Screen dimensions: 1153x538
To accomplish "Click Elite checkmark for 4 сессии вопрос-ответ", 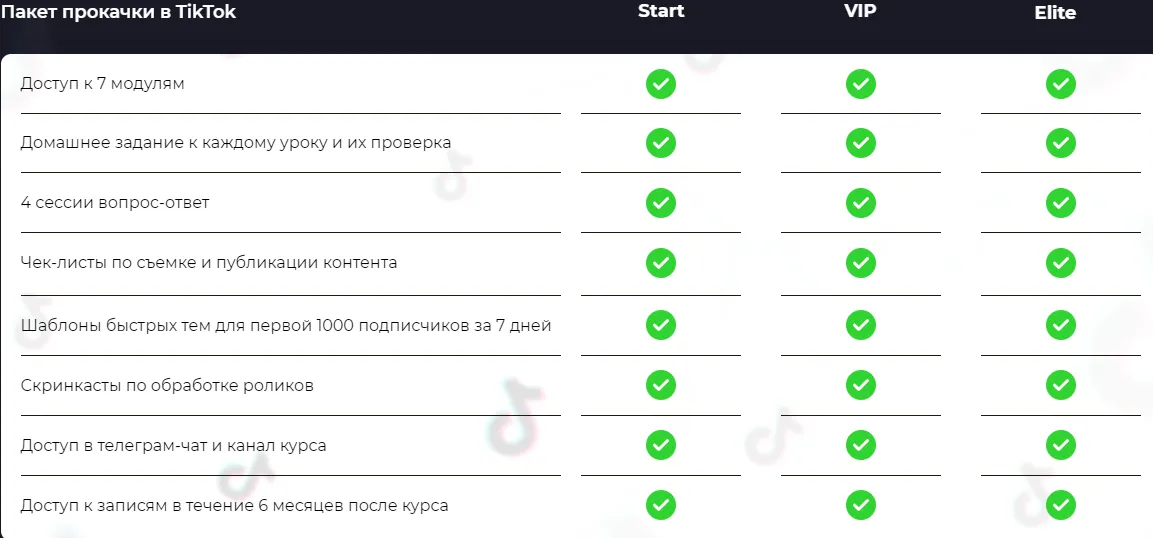I will pyautogui.click(x=1060, y=203).
